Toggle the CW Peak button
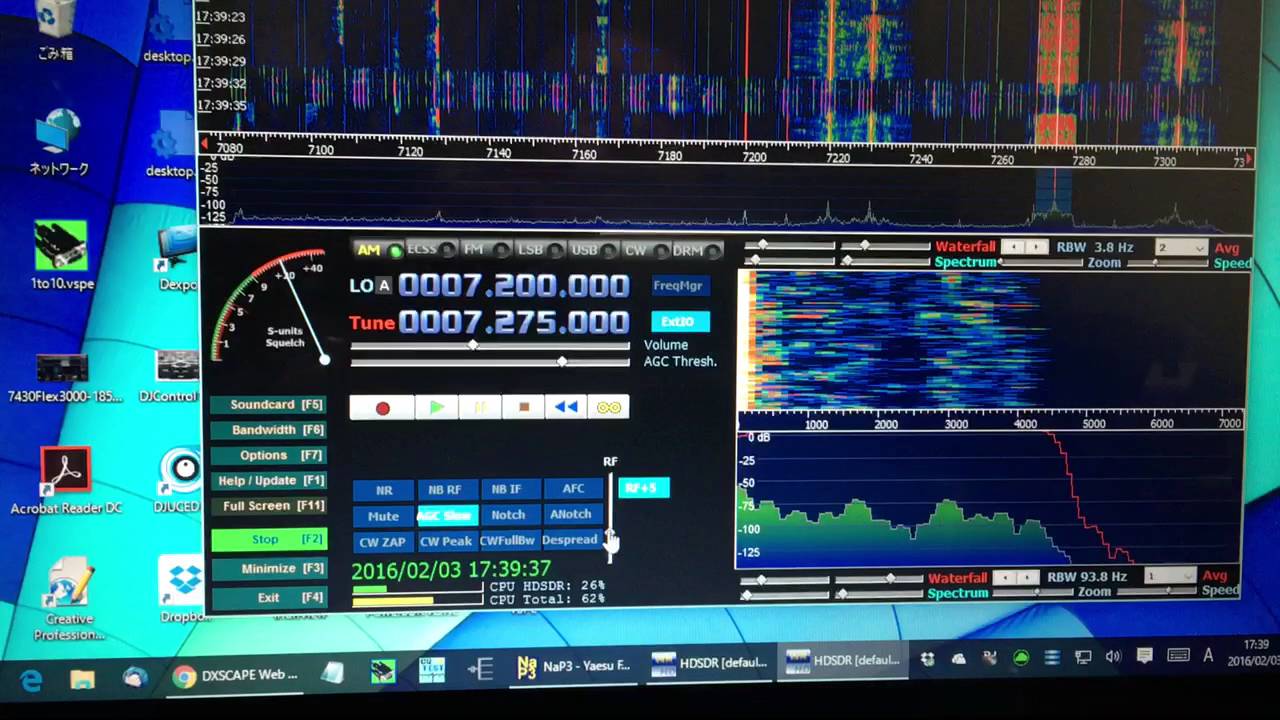Viewport: 1280px width, 720px height. coord(445,541)
